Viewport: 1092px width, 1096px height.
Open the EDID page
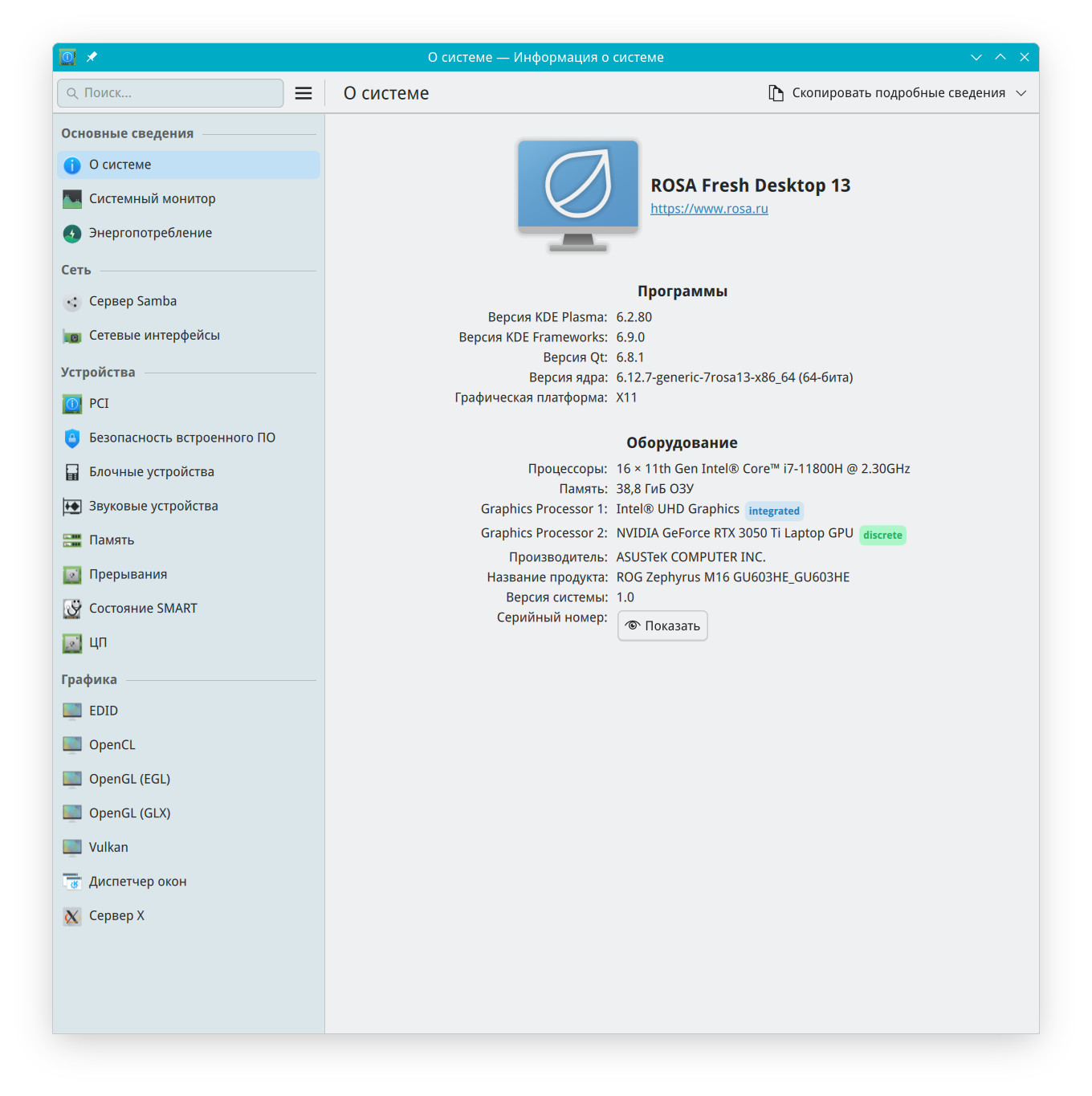pos(189,711)
